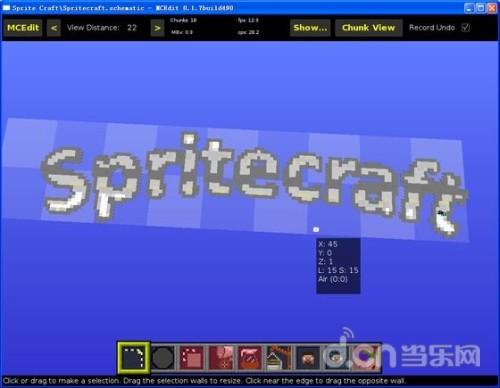Select the Selection tool in the toolbar
This screenshot has height=388, width=500.
[x=133, y=357]
